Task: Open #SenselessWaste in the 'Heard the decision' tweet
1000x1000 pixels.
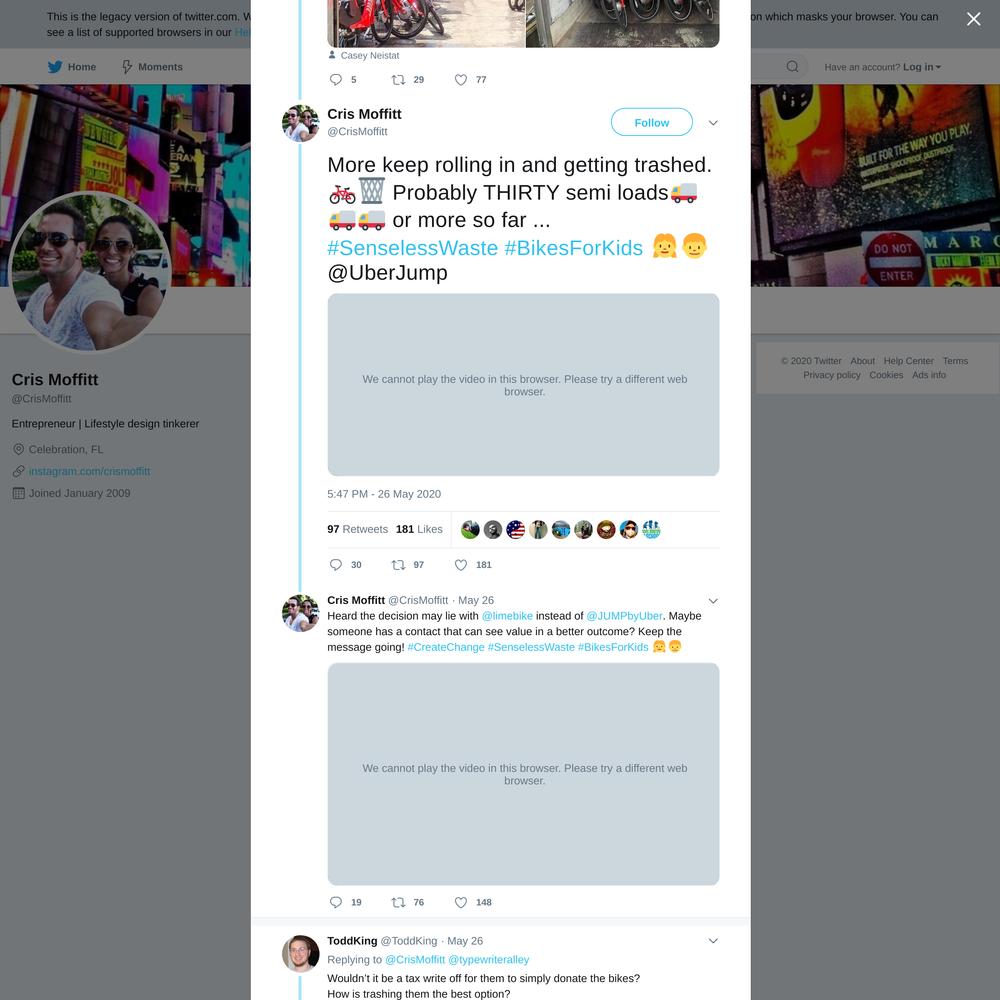Action: click(531, 647)
